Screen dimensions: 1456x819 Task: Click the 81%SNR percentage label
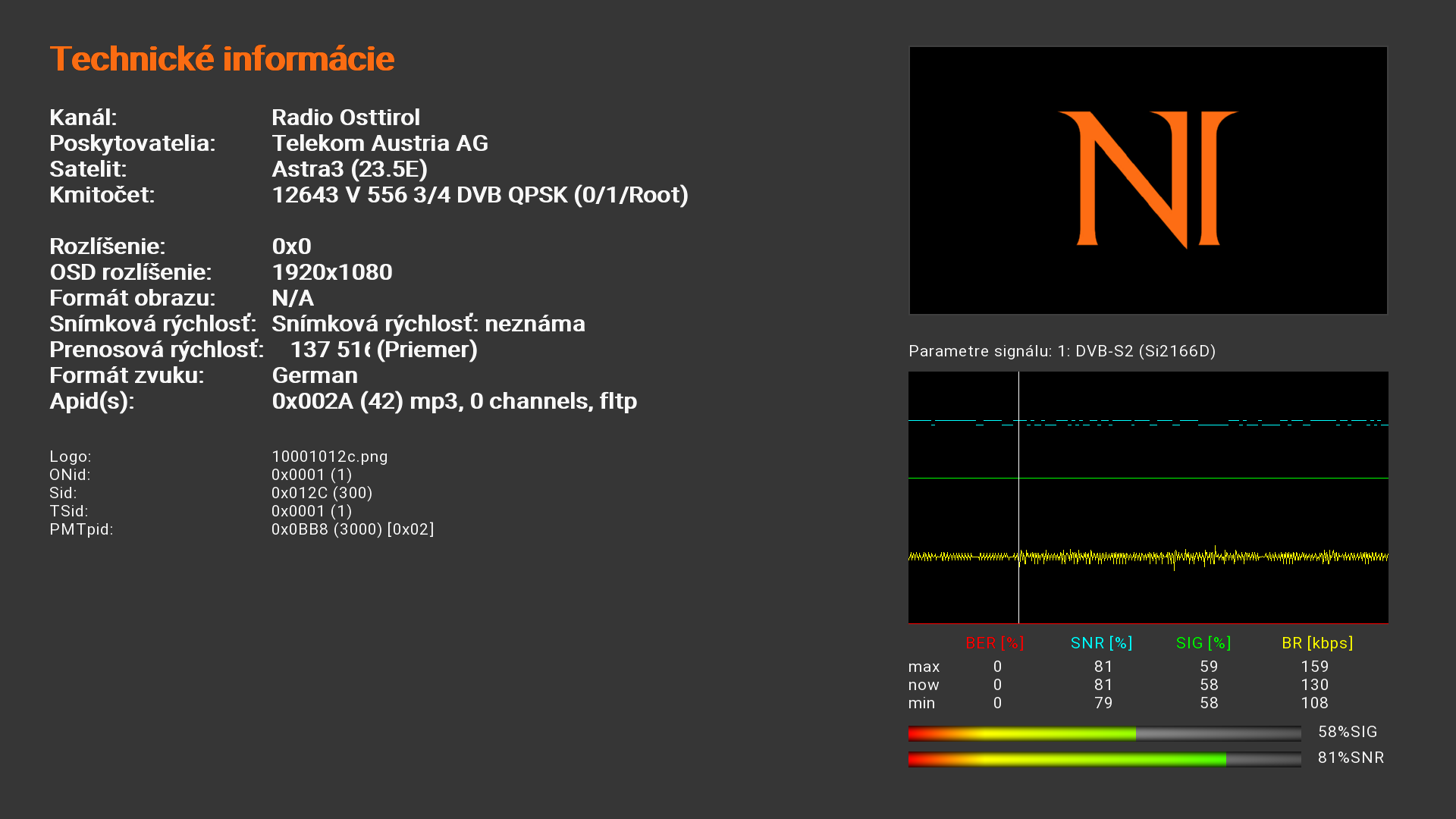point(1350,758)
